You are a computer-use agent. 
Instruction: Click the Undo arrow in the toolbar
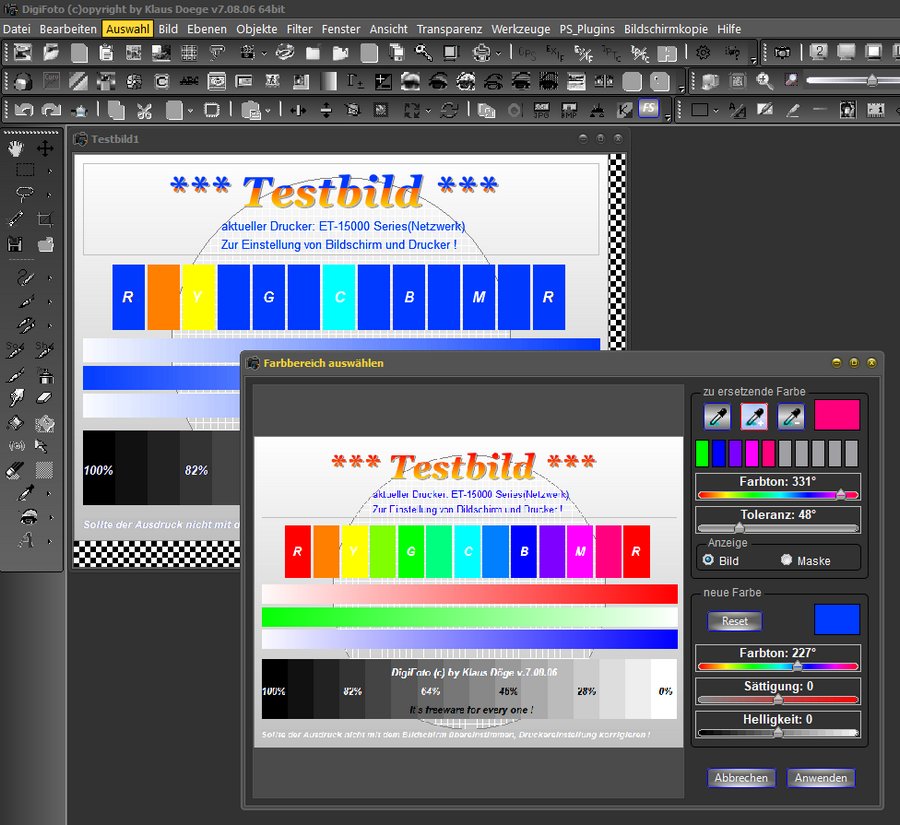(23, 110)
